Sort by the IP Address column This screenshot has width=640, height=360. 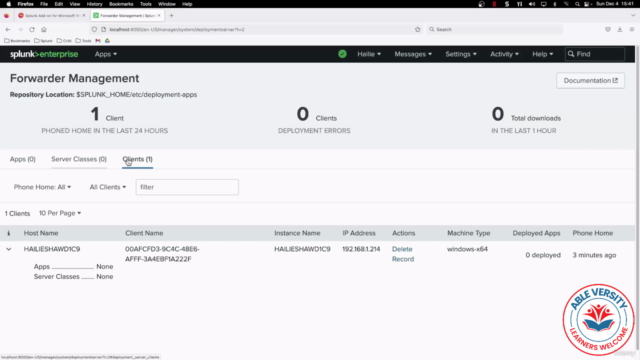pyautogui.click(x=359, y=233)
